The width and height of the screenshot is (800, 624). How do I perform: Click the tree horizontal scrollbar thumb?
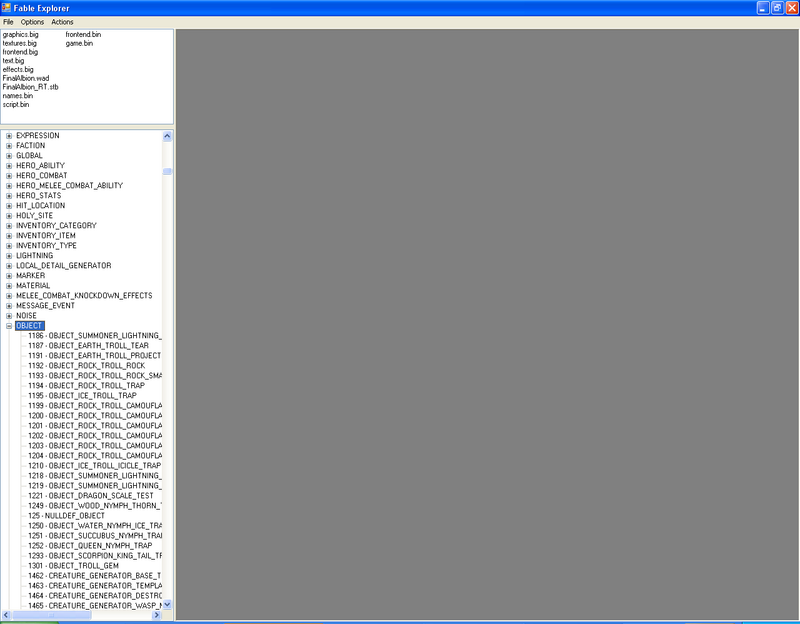pos(52,615)
